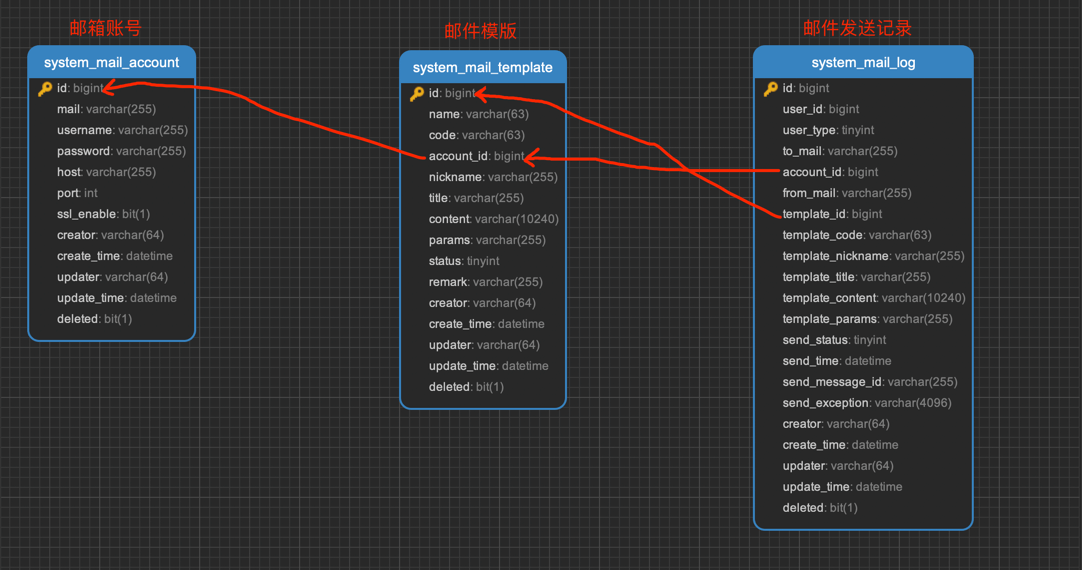Click the send_message_id column row

(869, 382)
